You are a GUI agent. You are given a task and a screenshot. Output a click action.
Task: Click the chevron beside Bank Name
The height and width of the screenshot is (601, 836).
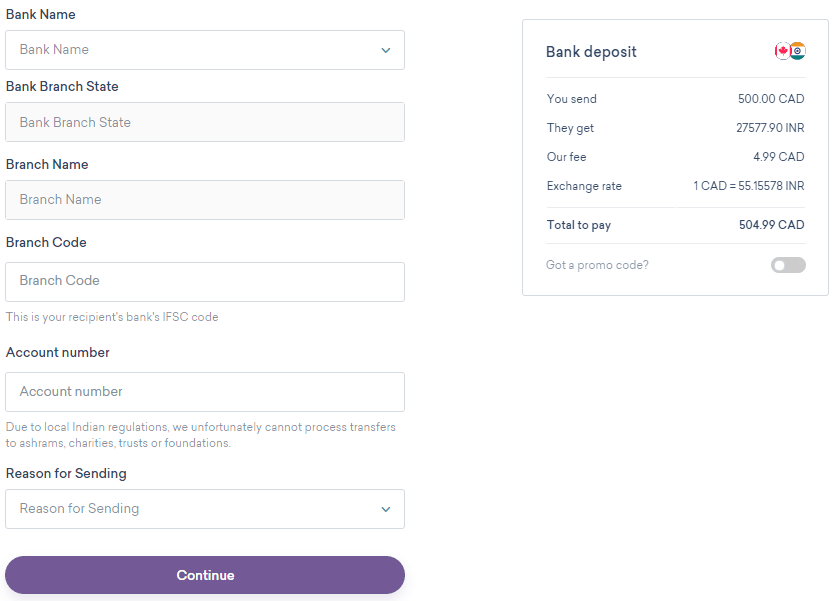coord(385,49)
